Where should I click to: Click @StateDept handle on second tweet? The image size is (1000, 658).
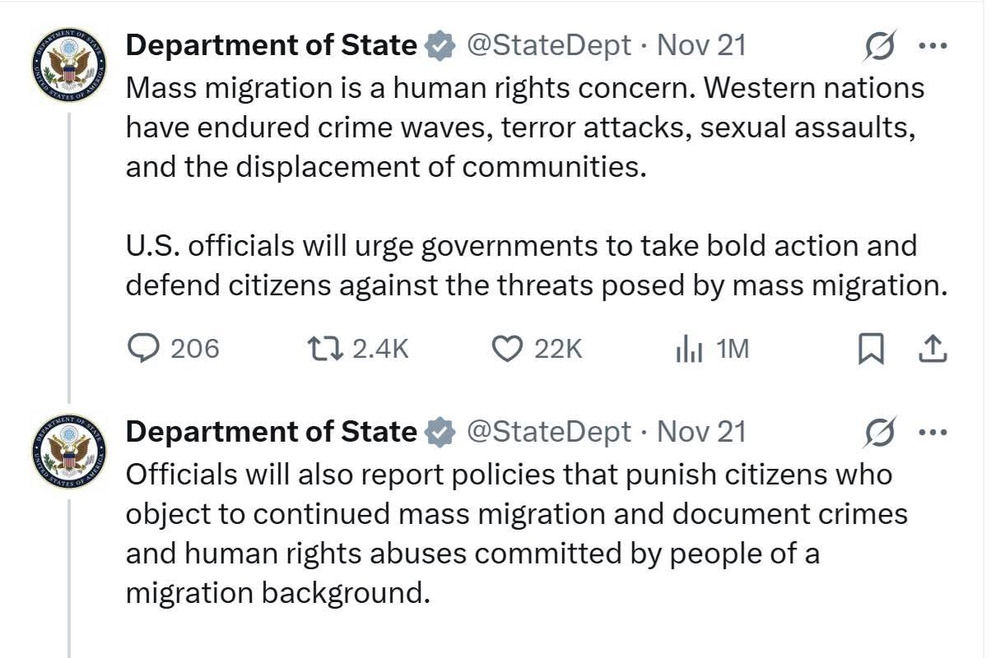pos(549,431)
